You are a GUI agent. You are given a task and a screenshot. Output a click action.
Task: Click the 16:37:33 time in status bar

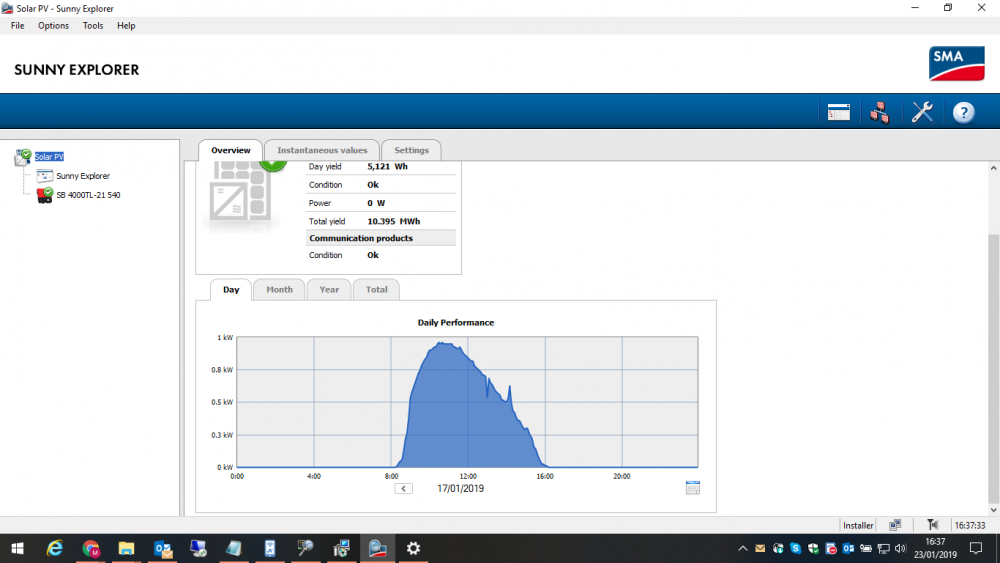click(x=969, y=525)
